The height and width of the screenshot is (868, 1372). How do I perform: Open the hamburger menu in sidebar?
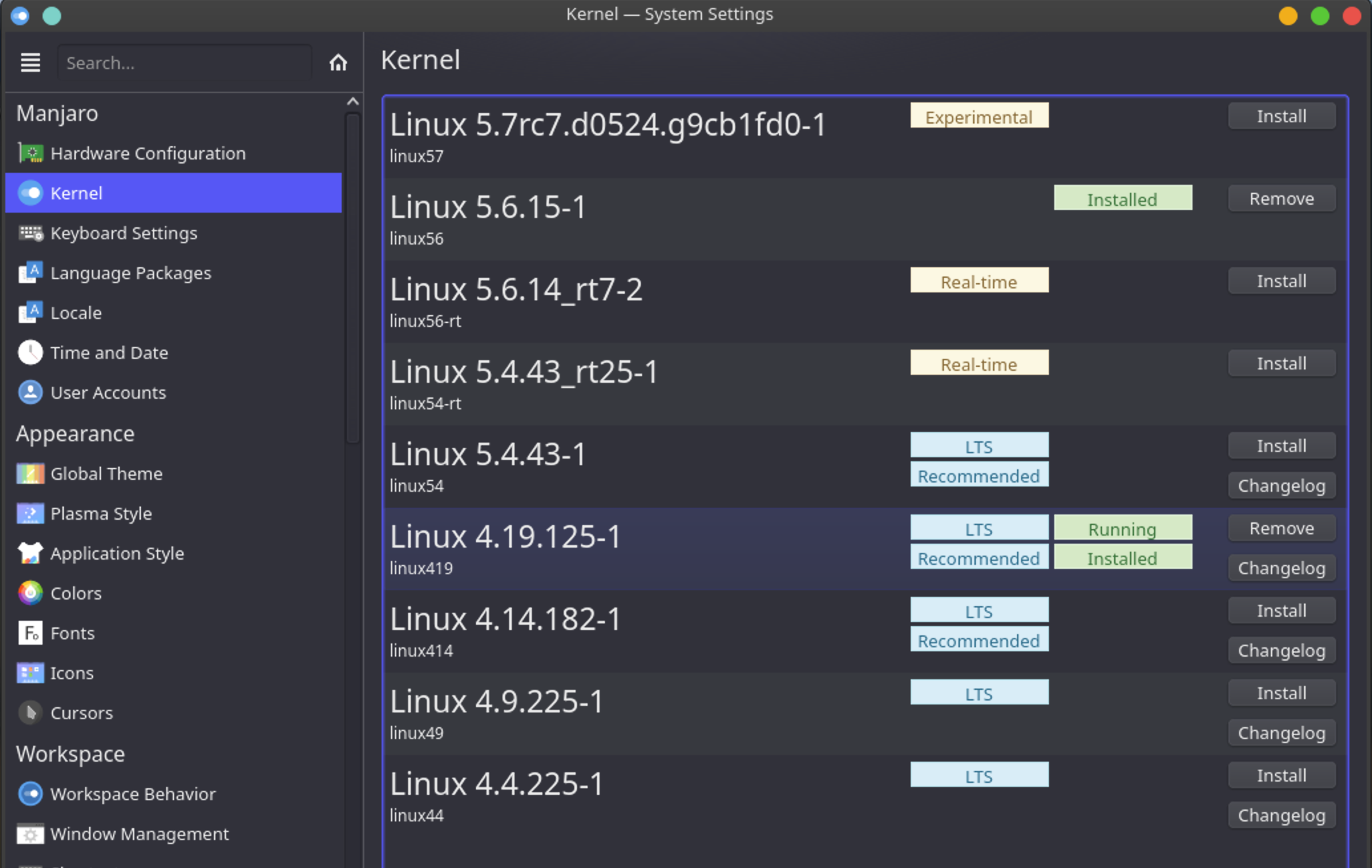pos(31,62)
